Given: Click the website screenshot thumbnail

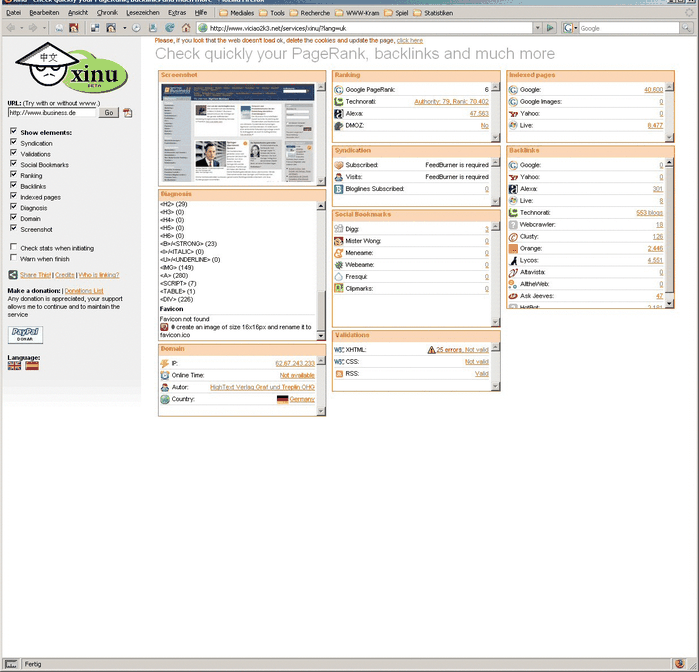Looking at the screenshot, I should pyautogui.click(x=238, y=132).
